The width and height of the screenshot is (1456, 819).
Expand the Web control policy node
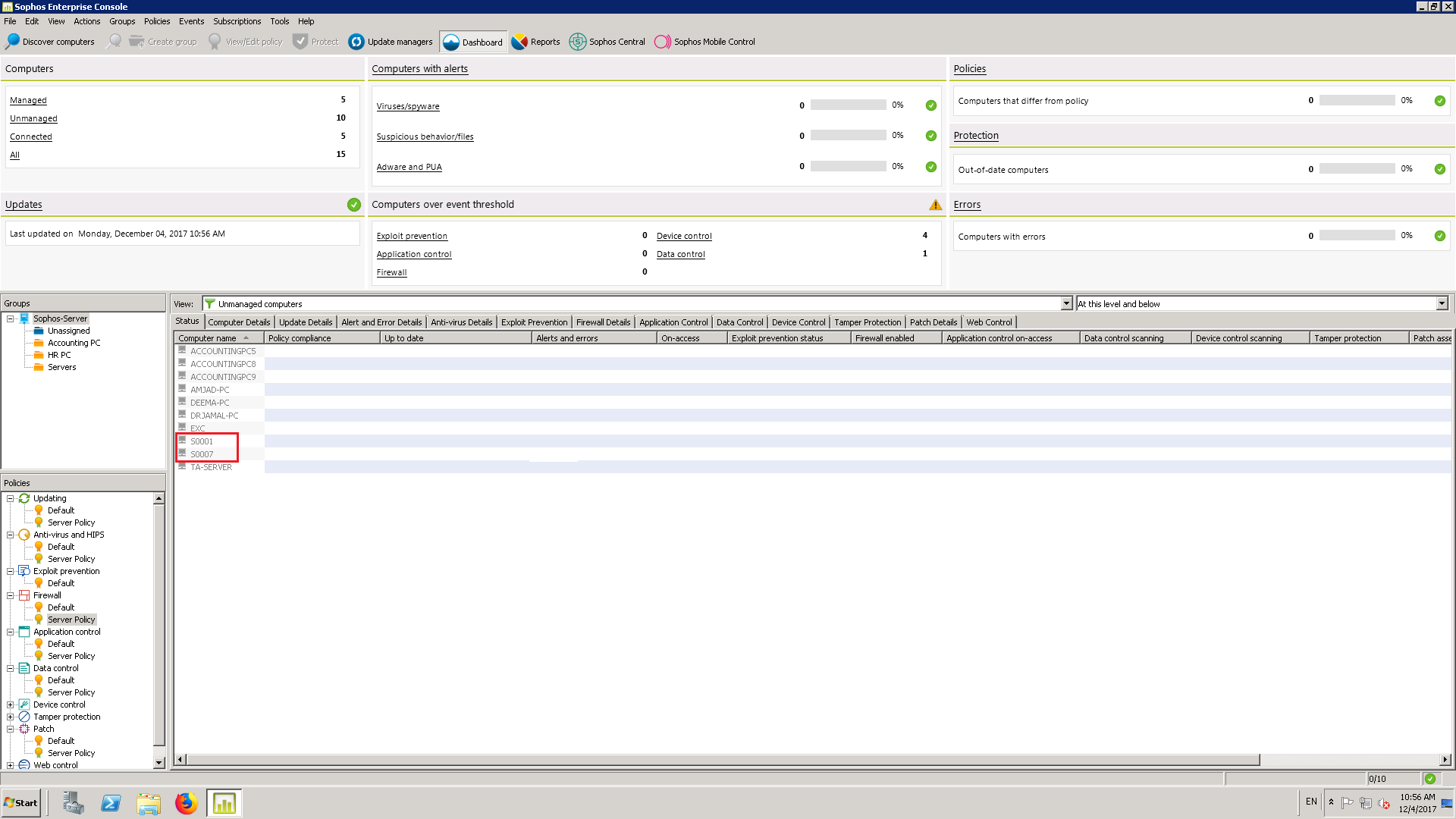pos(11,765)
